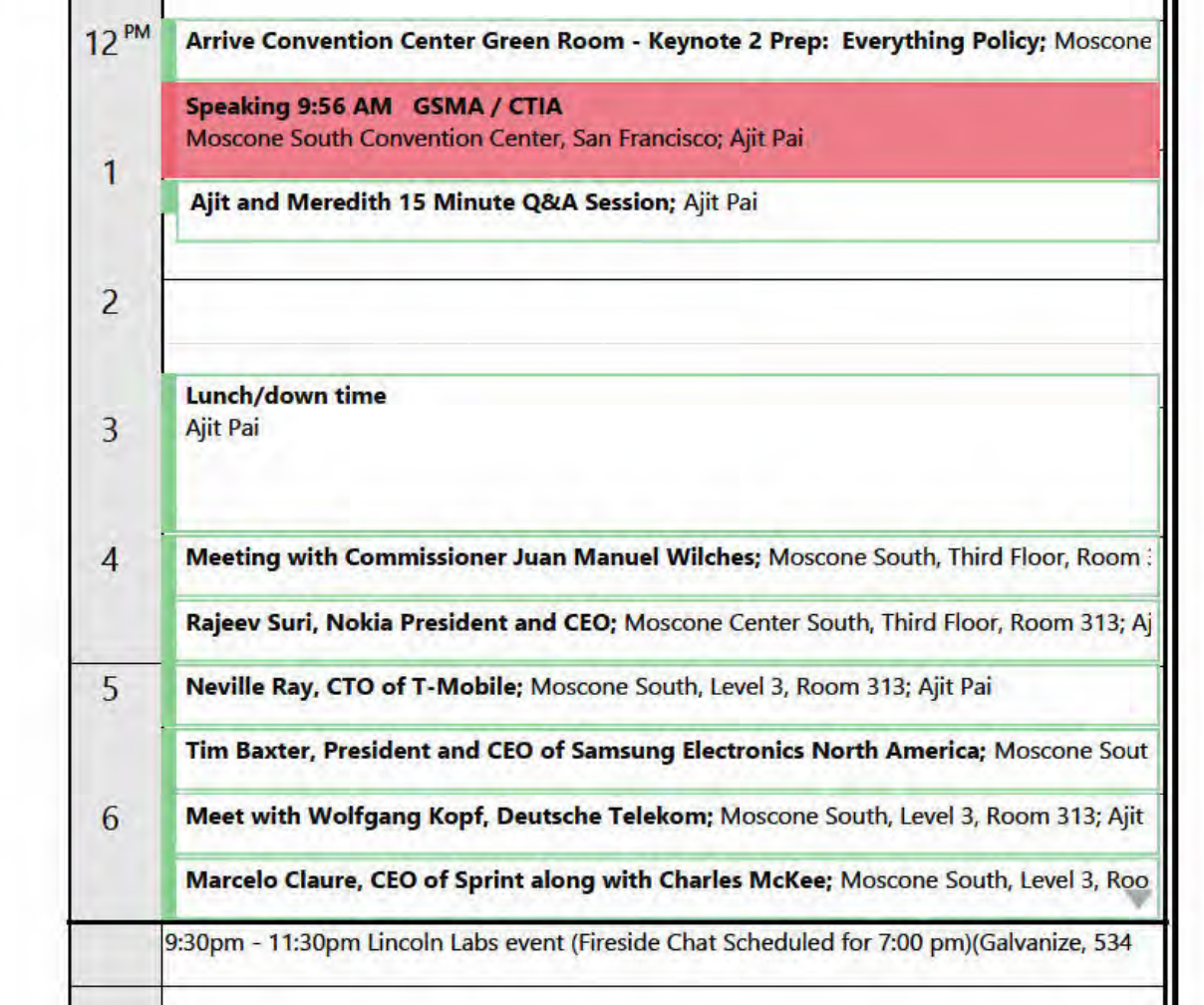Open the Neville Ray, CTO of T-Mobile meeting

coord(662,695)
